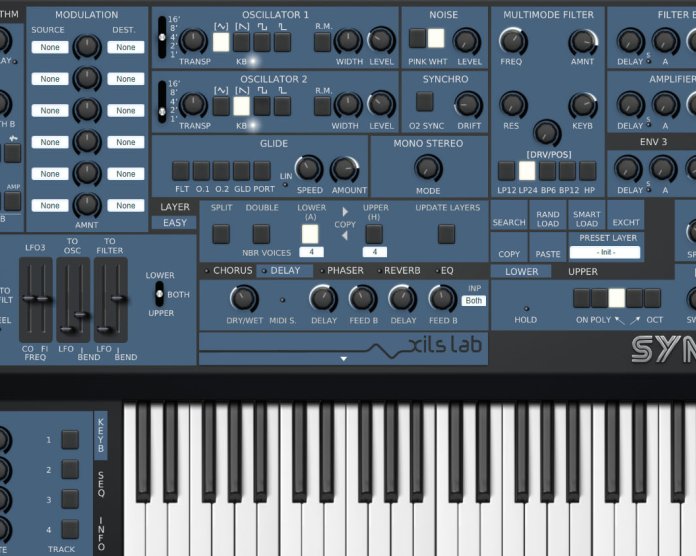Viewport: 696px width, 556px height.
Task: Select Oscillator 1 triangle waveform button
Action: (x=221, y=42)
